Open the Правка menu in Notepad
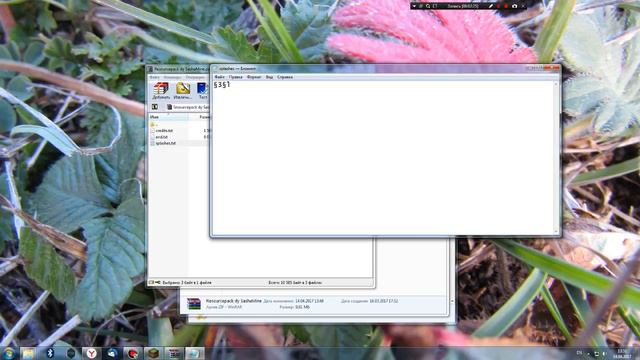This screenshot has width=640, height=360. coord(236,77)
